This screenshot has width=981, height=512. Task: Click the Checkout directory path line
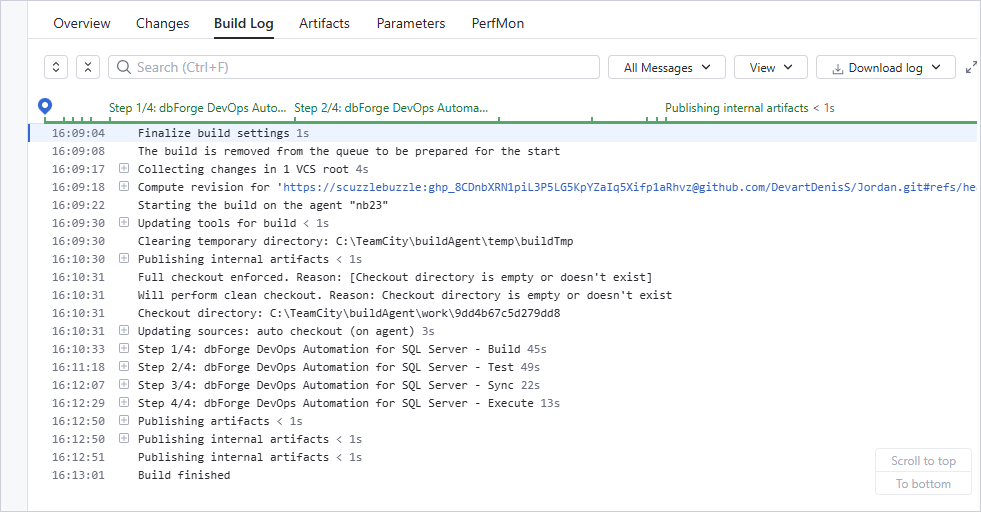[349, 313]
